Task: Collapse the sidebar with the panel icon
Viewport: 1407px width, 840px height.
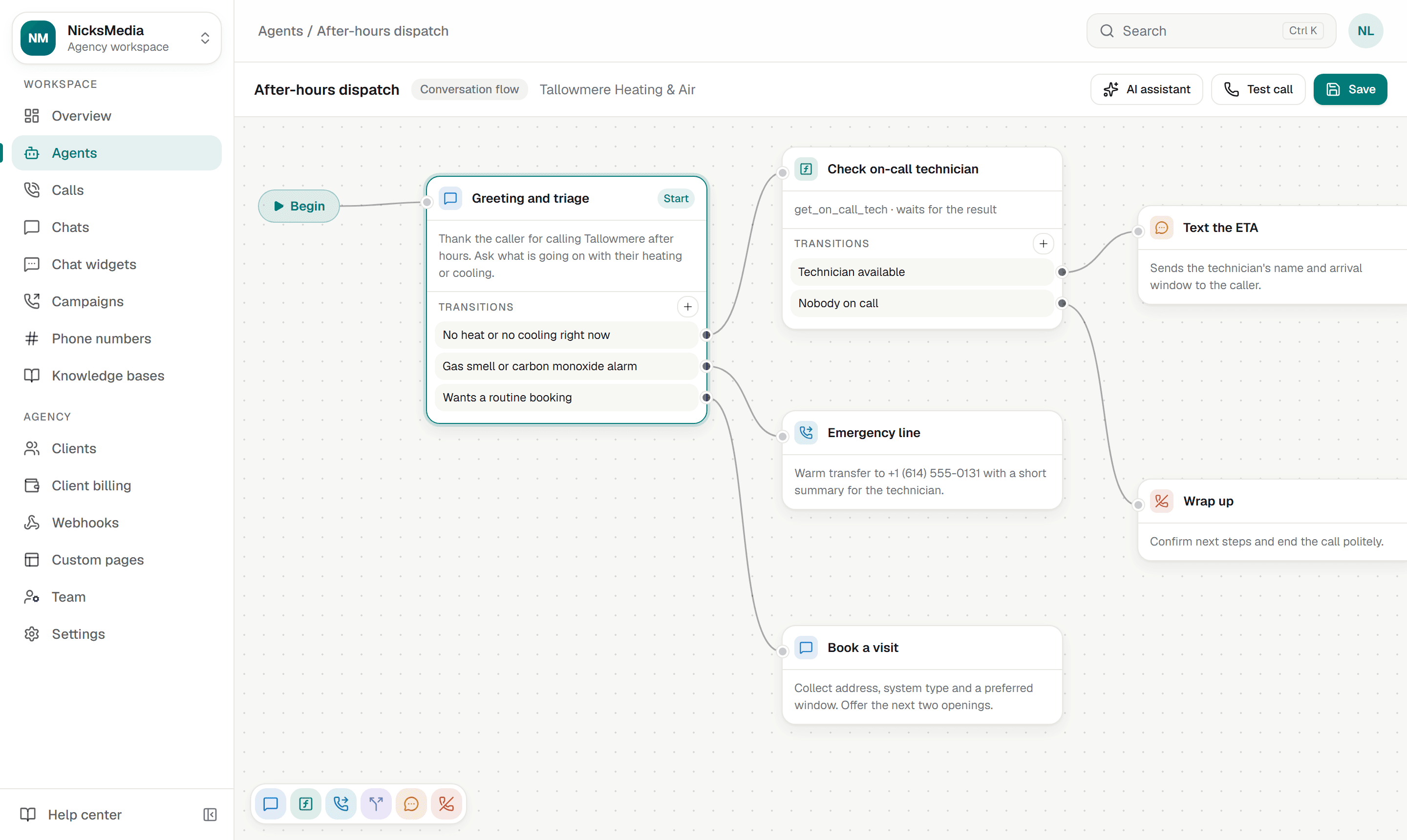Action: coord(210,815)
